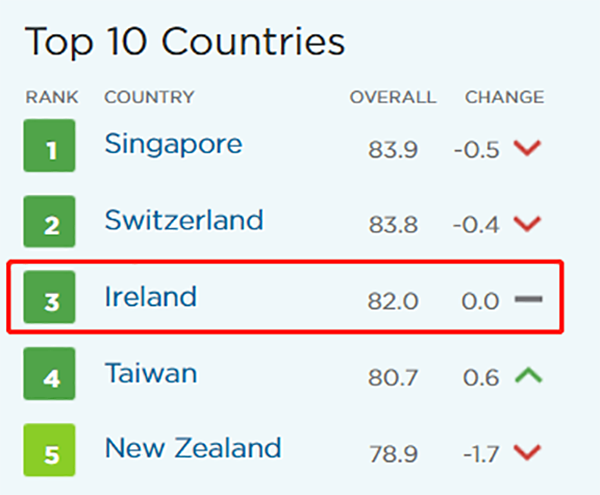The image size is (600, 495).
Task: Click Switzerland's red down arrow
Action: tap(527, 223)
